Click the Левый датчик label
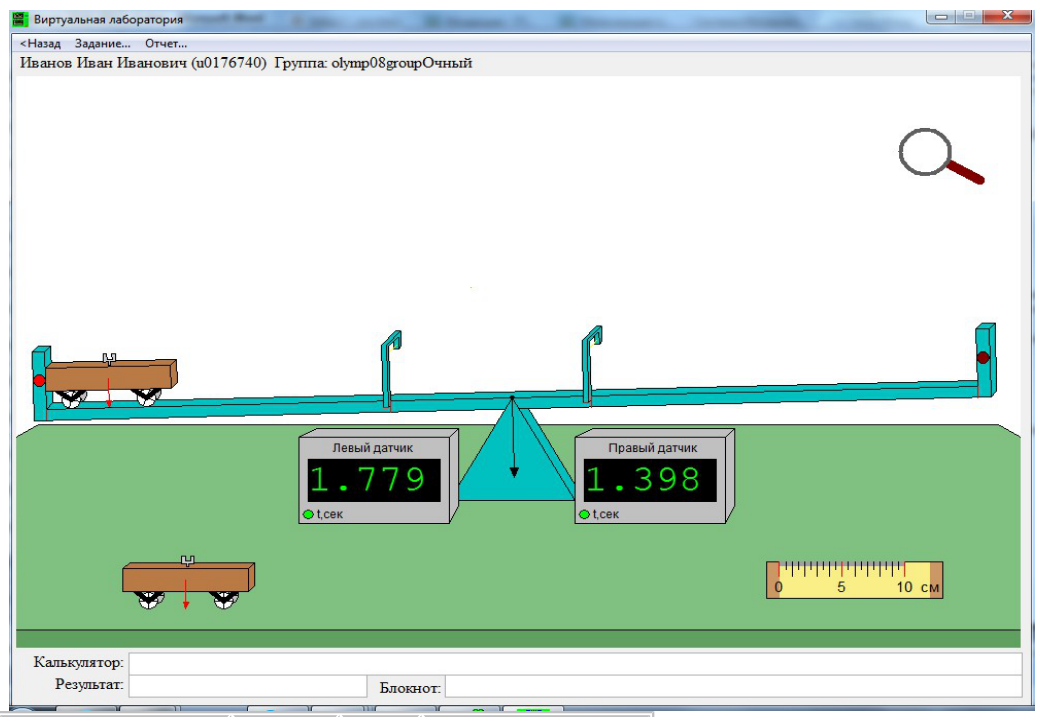The width and height of the screenshot is (1043, 717). tap(372, 448)
